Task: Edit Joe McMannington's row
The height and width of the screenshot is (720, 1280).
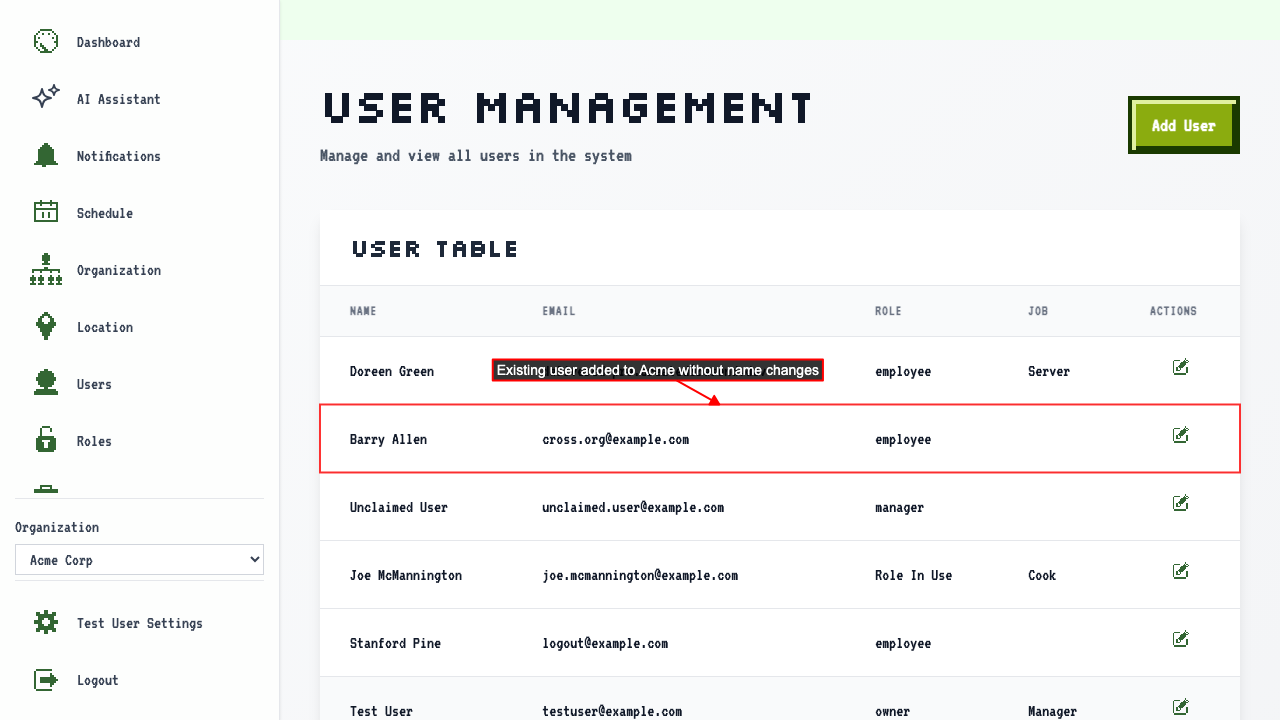Action: click(x=1181, y=571)
